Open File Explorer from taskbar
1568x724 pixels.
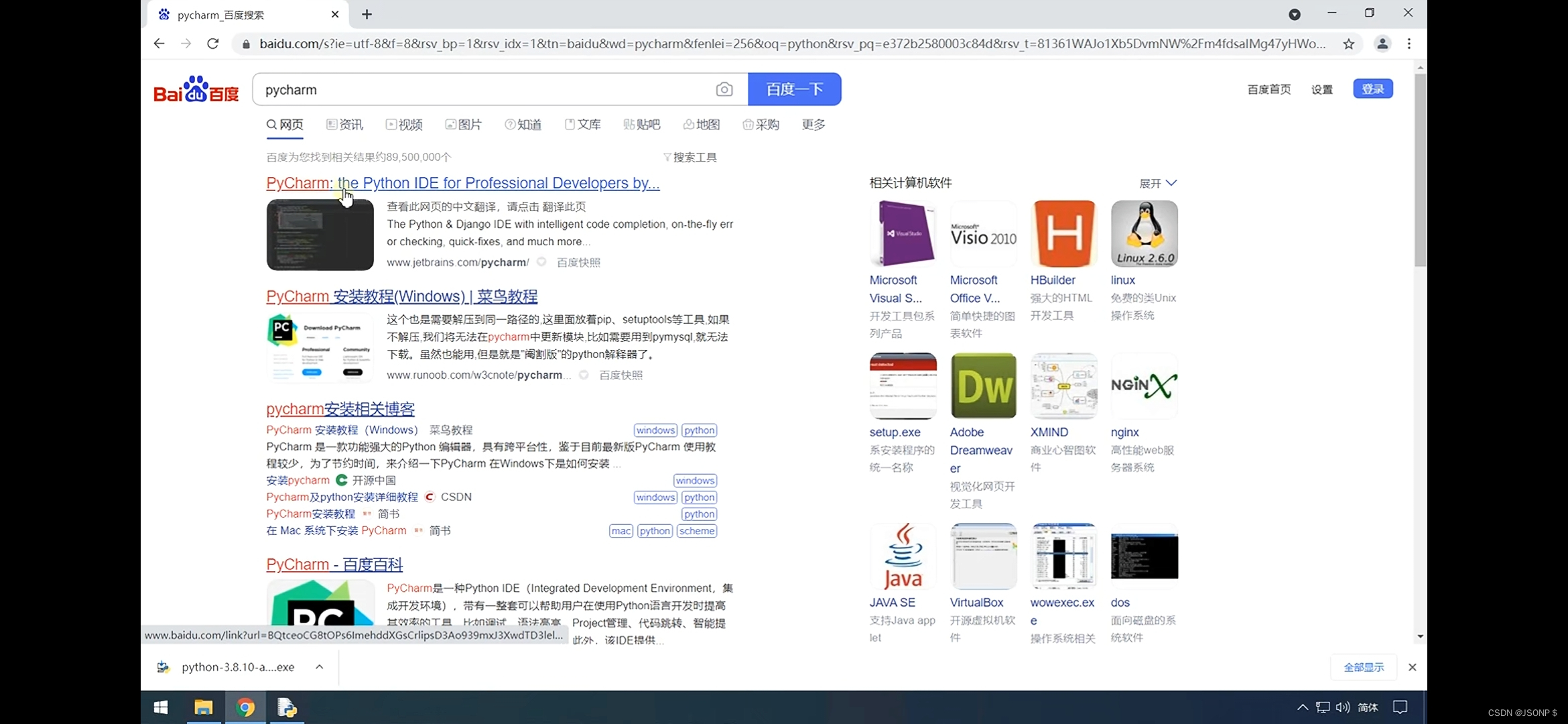click(x=203, y=707)
